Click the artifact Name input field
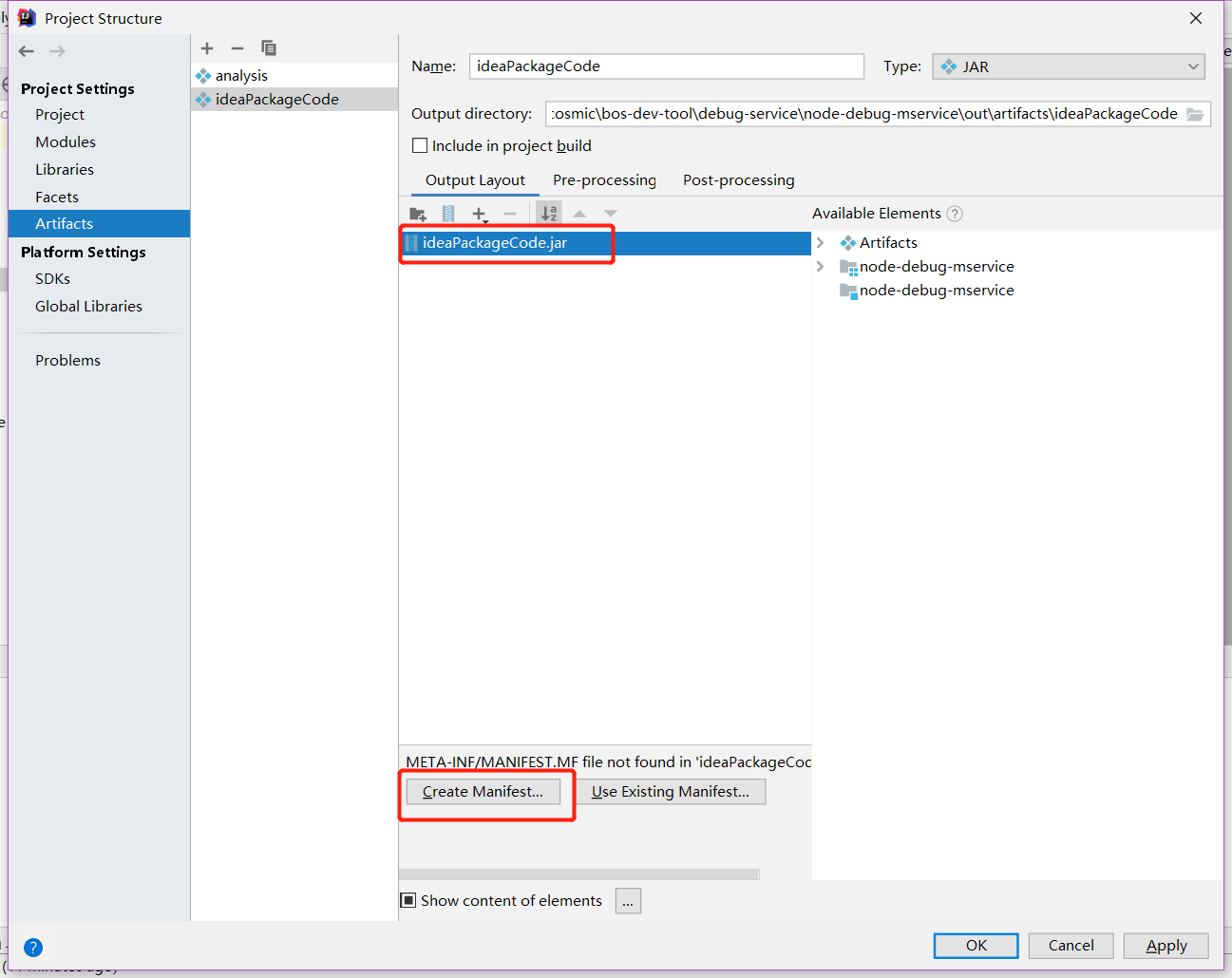Image resolution: width=1232 pixels, height=978 pixels. pyautogui.click(x=667, y=66)
